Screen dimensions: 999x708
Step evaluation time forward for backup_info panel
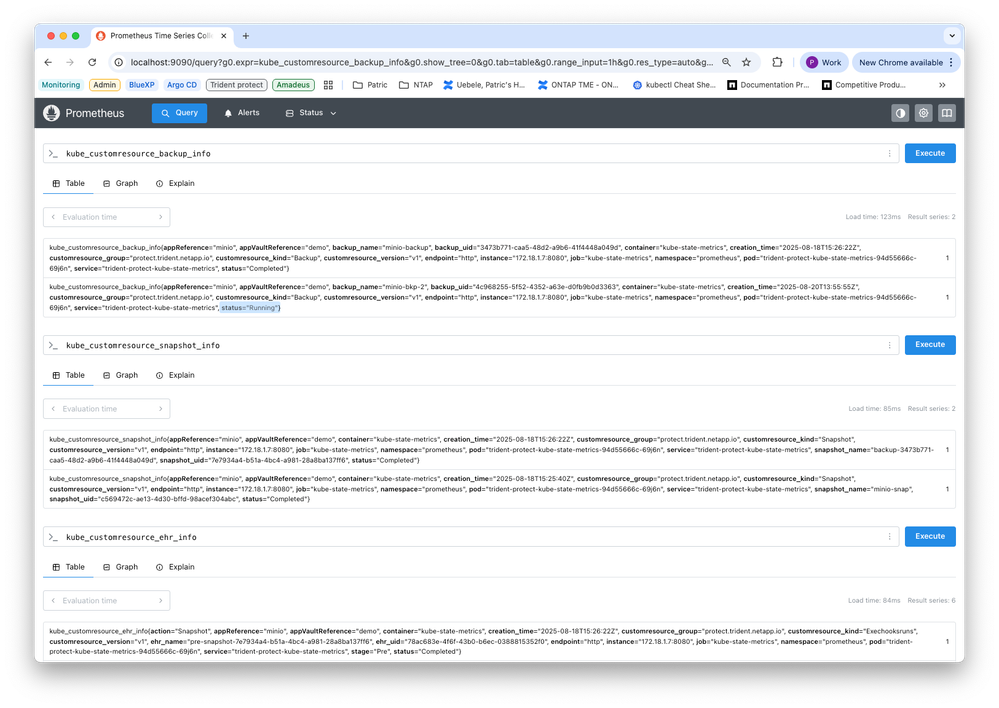[161, 217]
